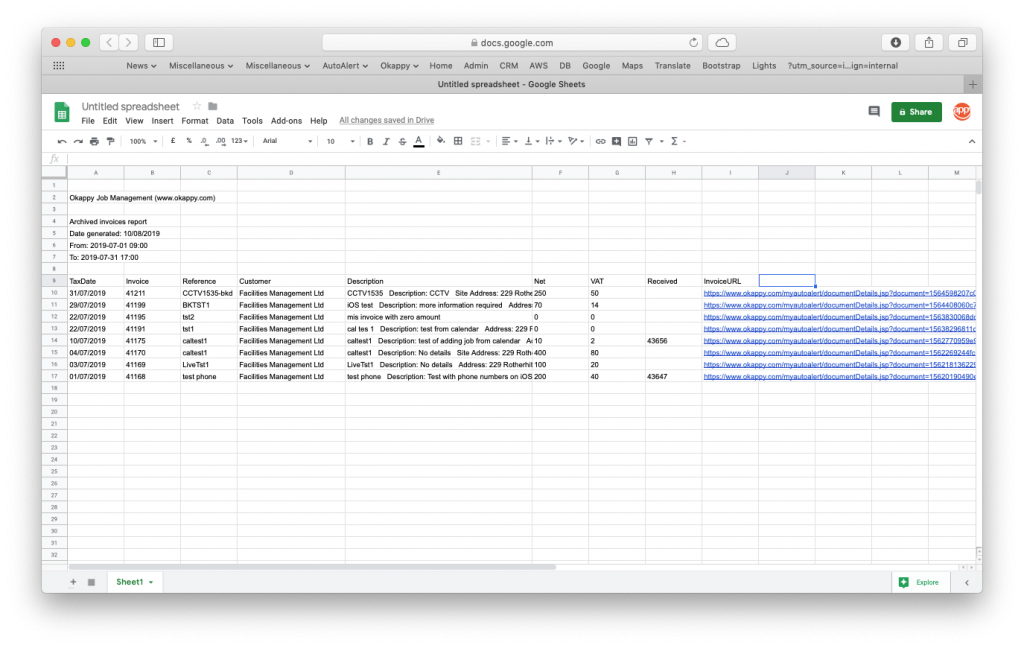Click the green Share button

click(x=916, y=112)
